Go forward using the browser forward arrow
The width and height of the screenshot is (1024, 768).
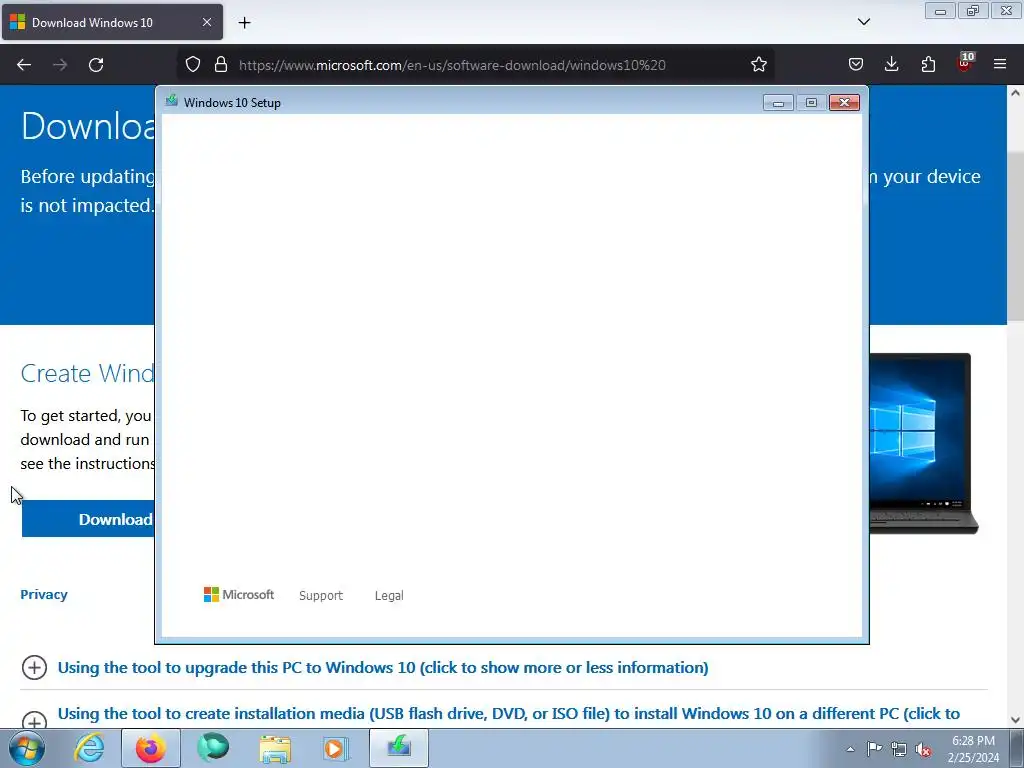point(60,65)
